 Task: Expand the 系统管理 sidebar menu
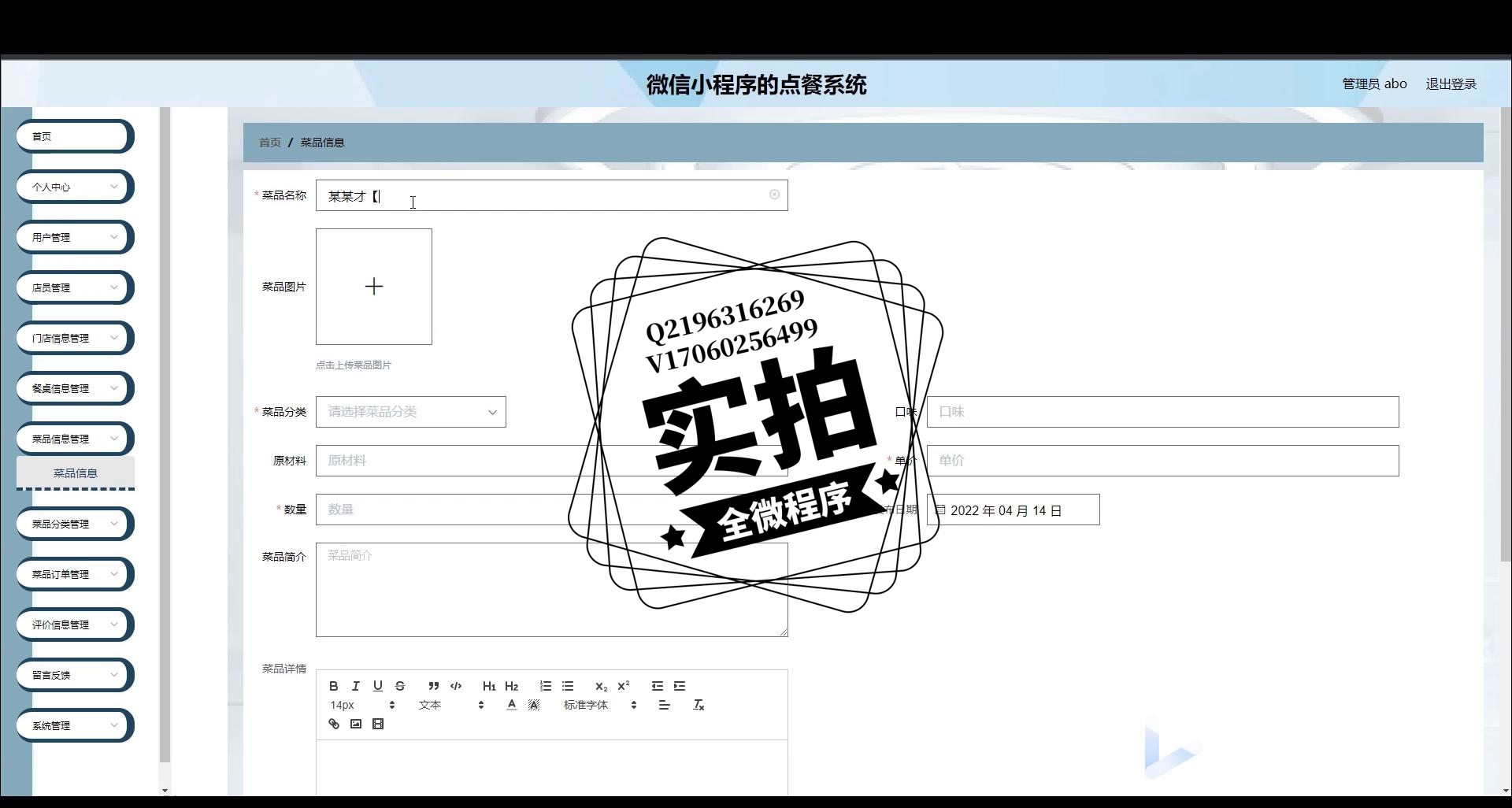[75, 725]
